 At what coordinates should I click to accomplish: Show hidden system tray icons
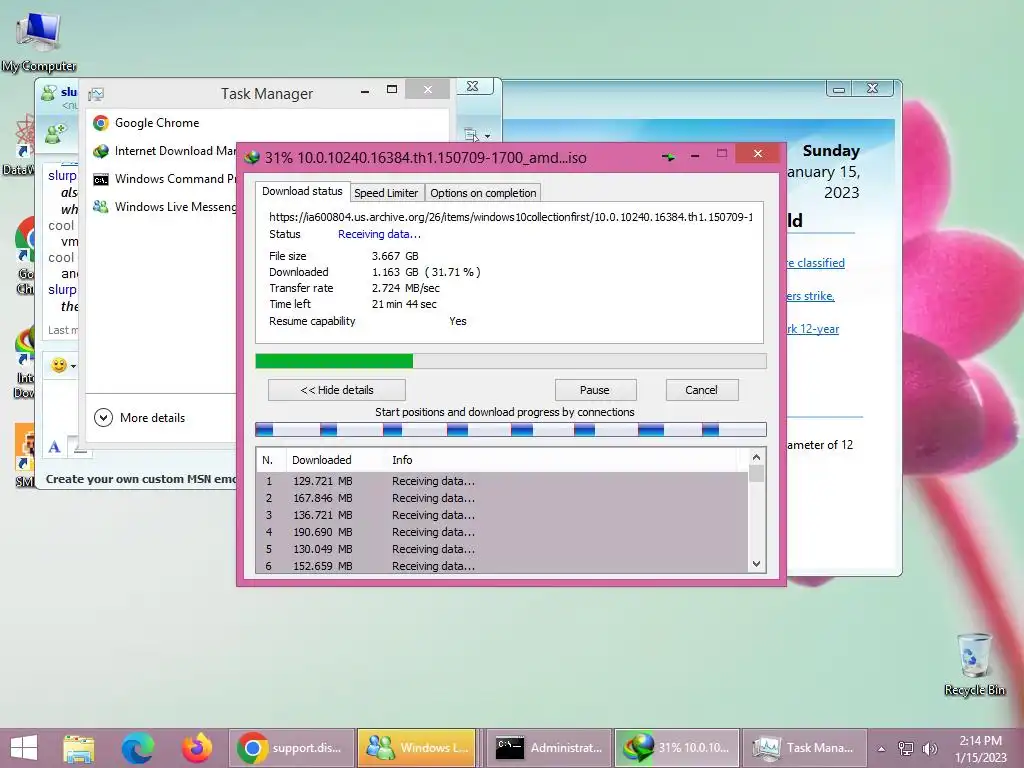pyautogui.click(x=882, y=749)
